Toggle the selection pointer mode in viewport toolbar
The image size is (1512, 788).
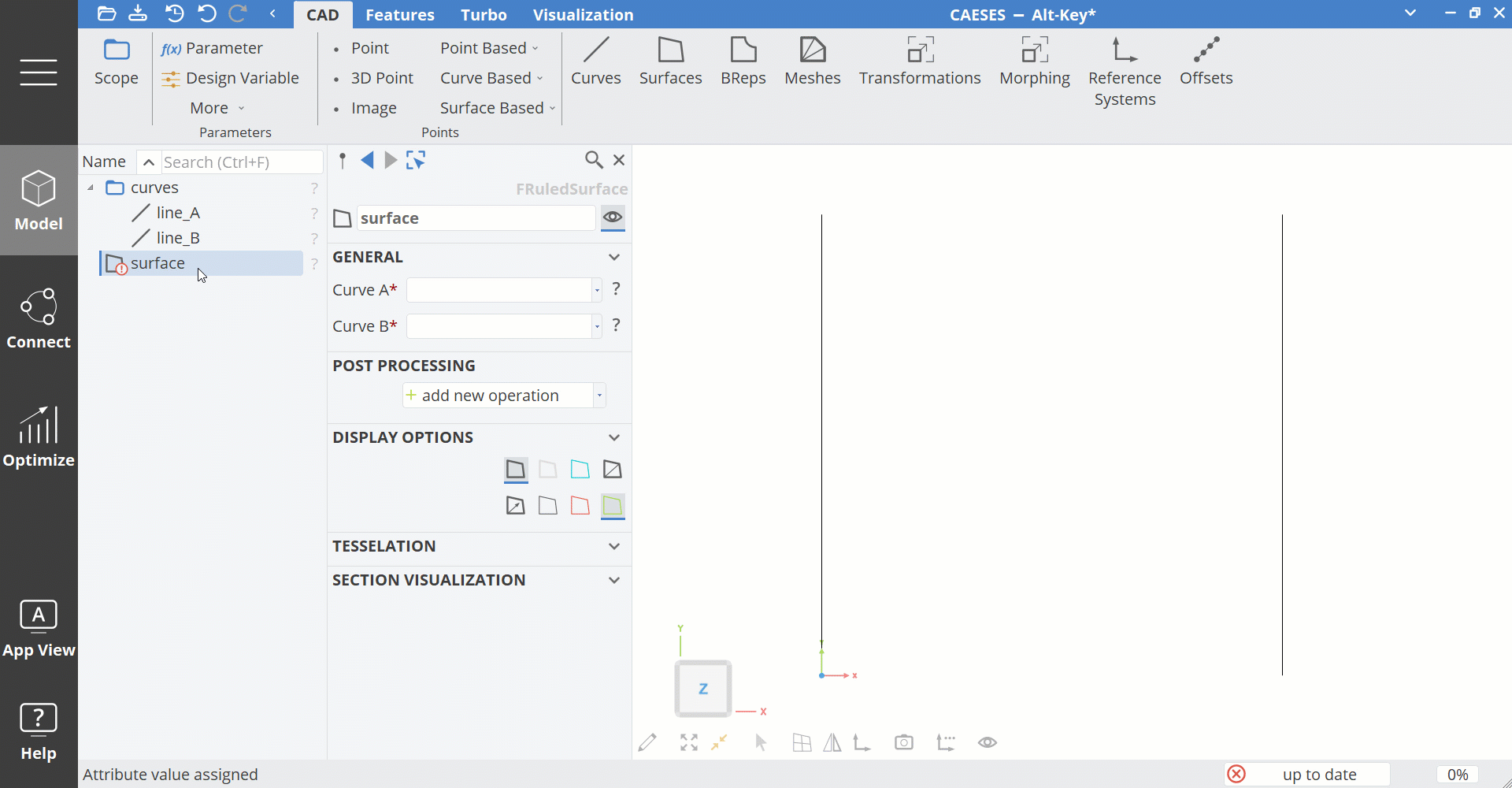click(x=761, y=742)
